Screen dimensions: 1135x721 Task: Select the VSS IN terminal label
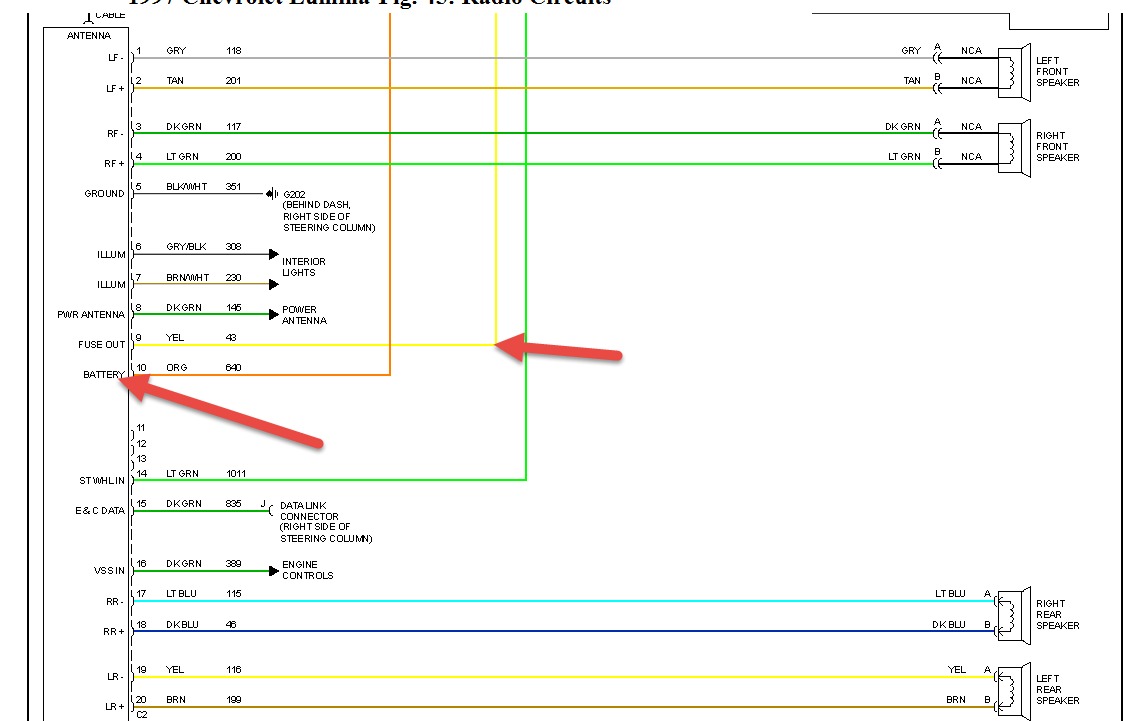109,570
